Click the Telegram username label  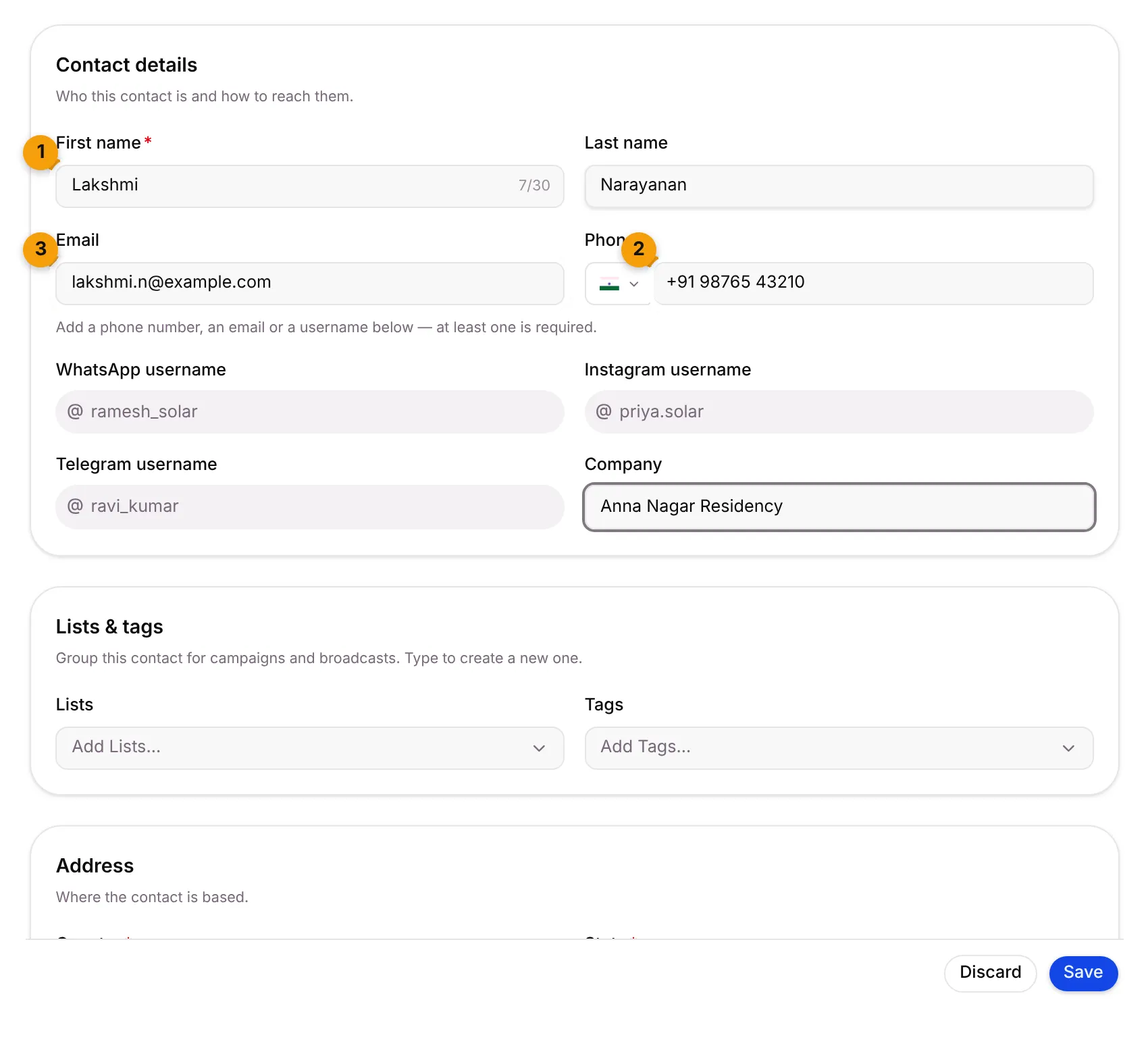136,465
